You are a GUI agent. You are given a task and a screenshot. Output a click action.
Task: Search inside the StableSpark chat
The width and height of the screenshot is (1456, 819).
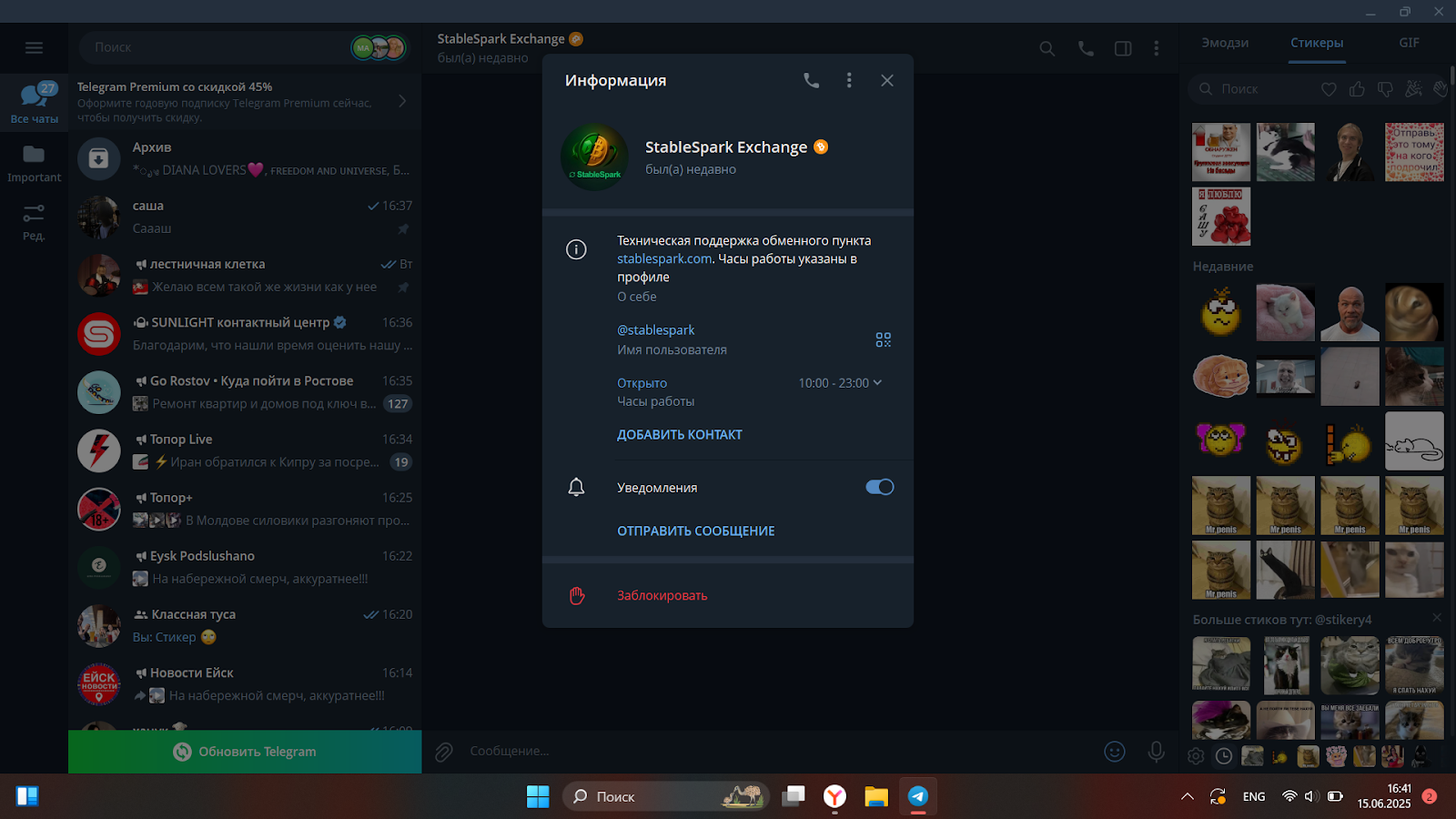1047,48
